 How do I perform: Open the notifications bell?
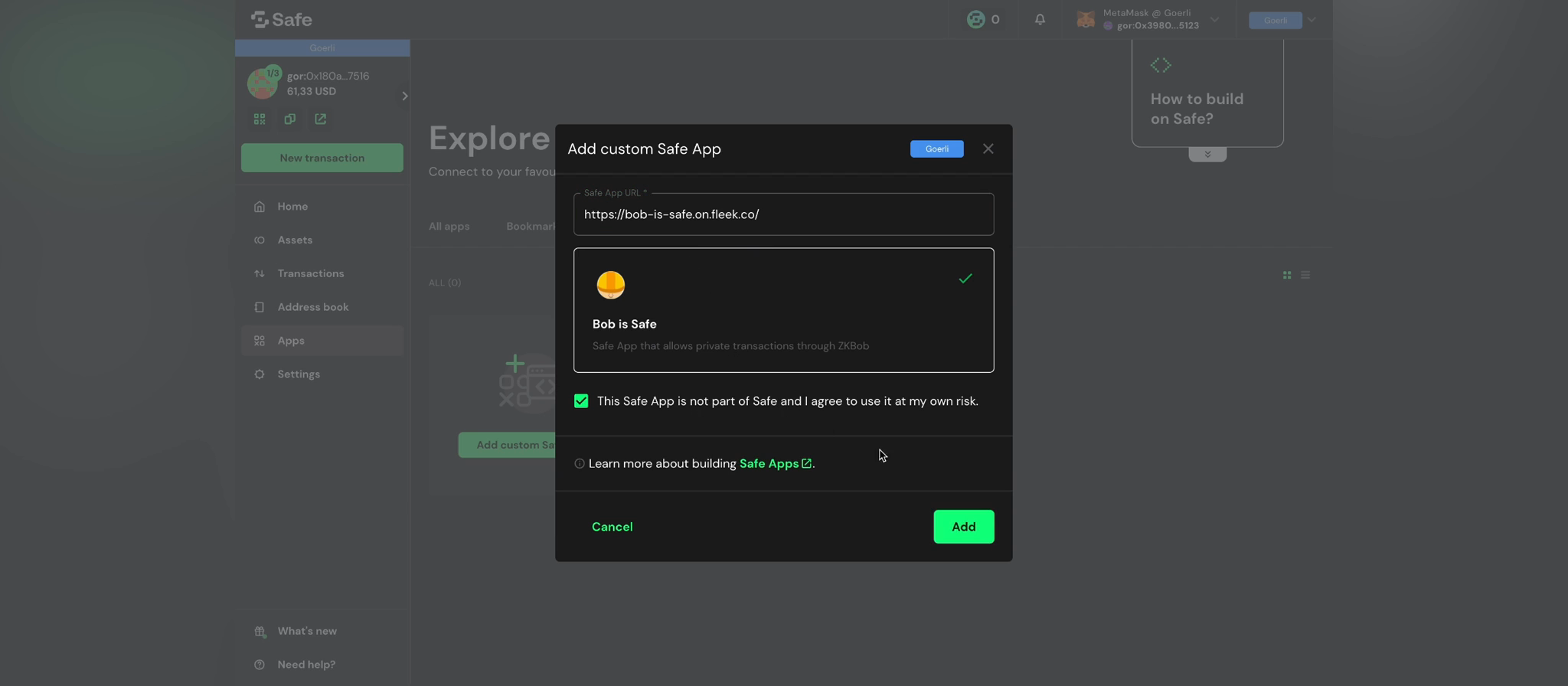coord(1040,19)
